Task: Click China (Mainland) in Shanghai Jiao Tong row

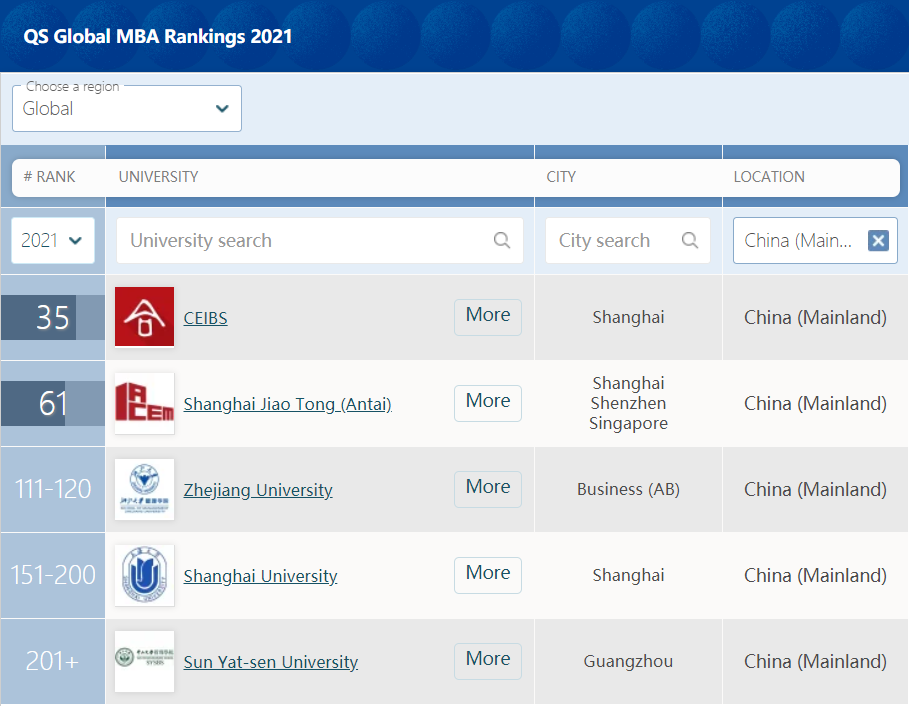Action: coord(815,403)
